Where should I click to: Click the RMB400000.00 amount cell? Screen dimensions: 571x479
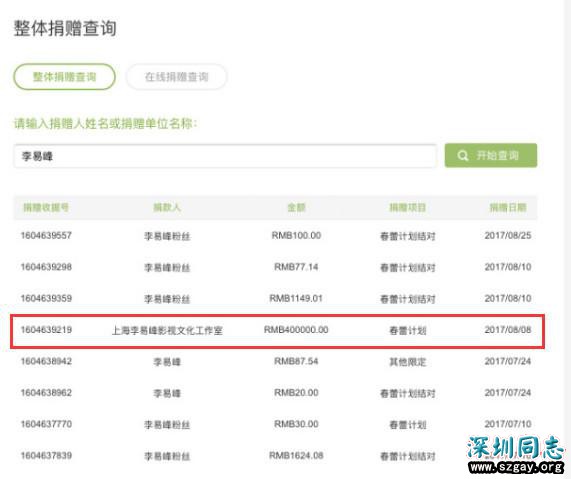pos(296,330)
